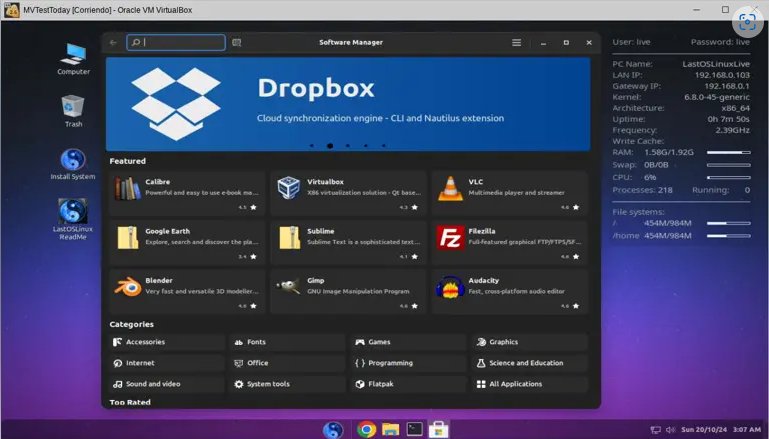Open the Calibre app title
The image size is (769, 439).
tap(157, 182)
